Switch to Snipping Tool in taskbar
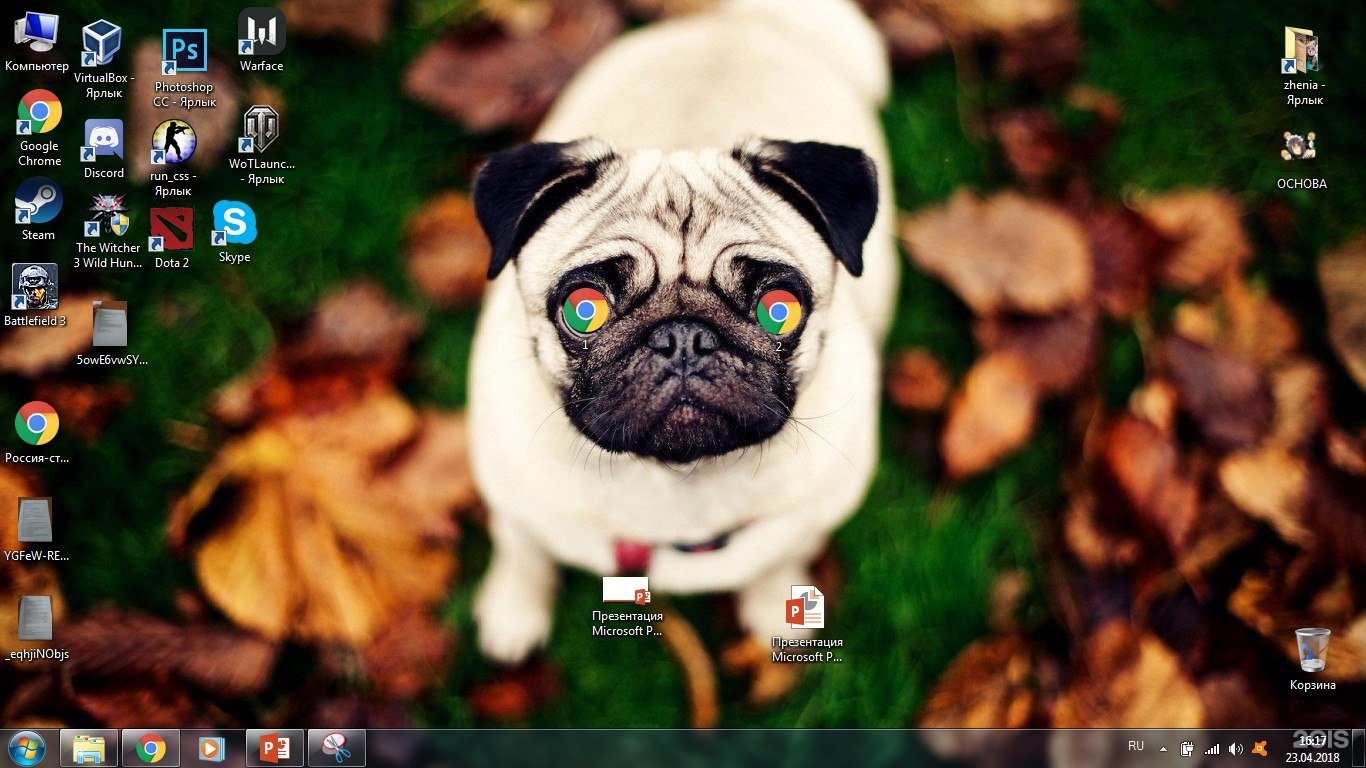Image resolution: width=1366 pixels, height=768 pixels. coord(337,748)
